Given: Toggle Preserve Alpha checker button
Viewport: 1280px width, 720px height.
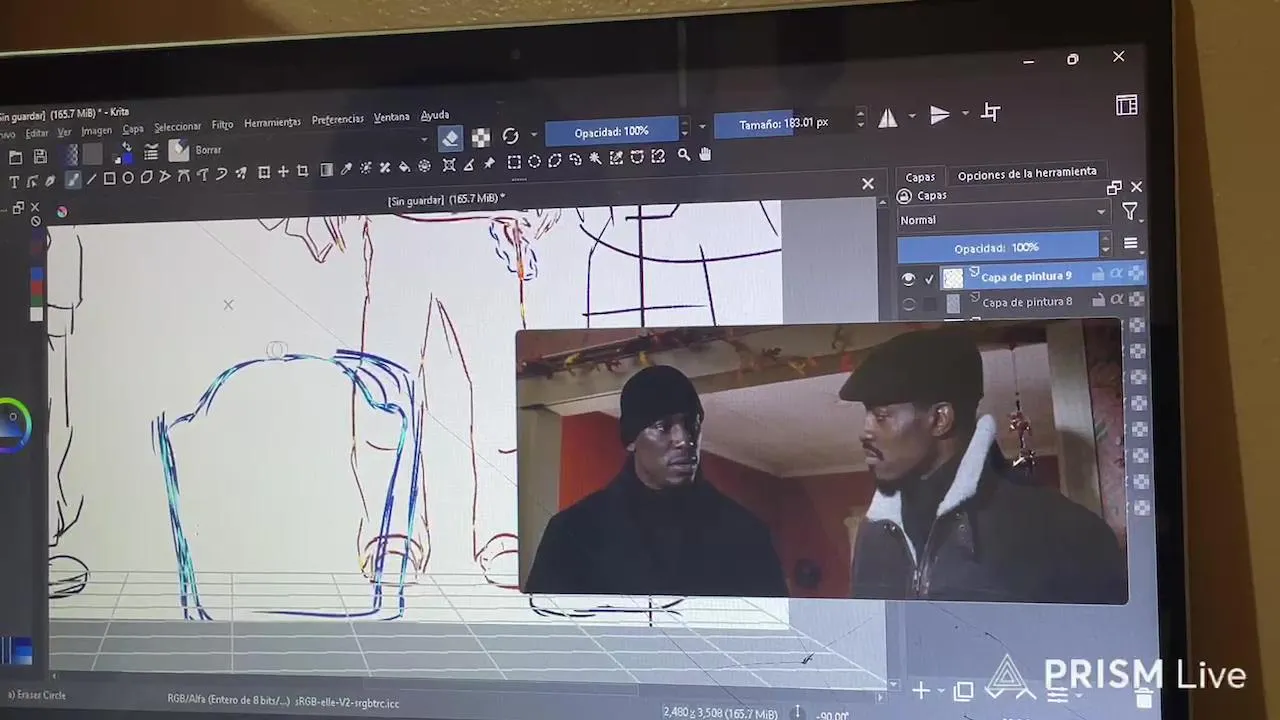Looking at the screenshot, I should tap(481, 137).
